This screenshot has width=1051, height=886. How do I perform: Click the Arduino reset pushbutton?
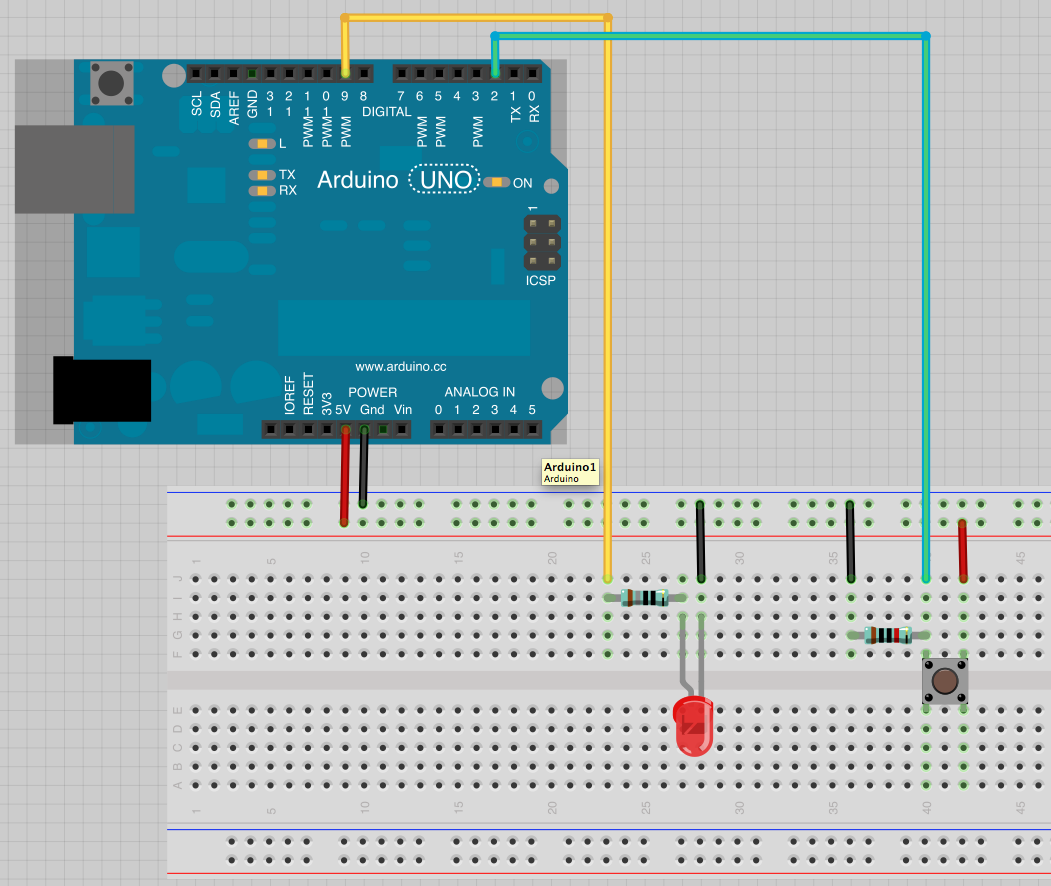click(112, 83)
